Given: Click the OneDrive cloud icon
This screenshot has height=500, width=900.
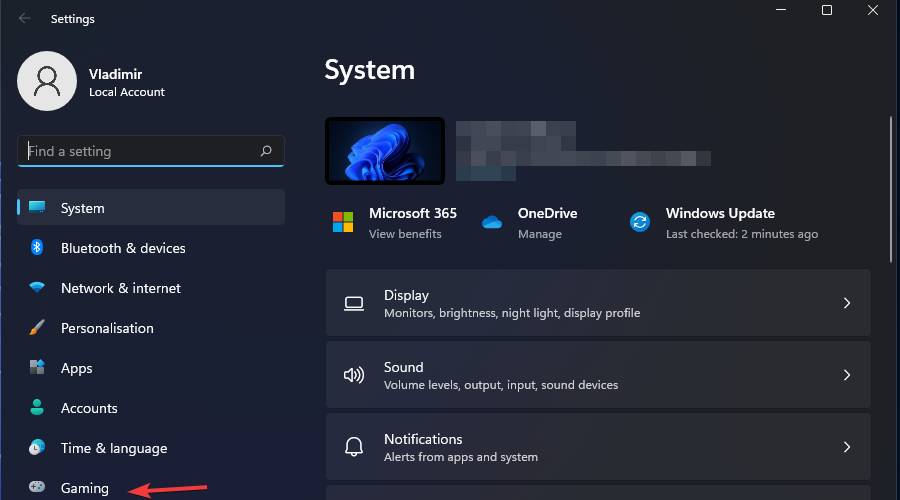Looking at the screenshot, I should pos(492,223).
